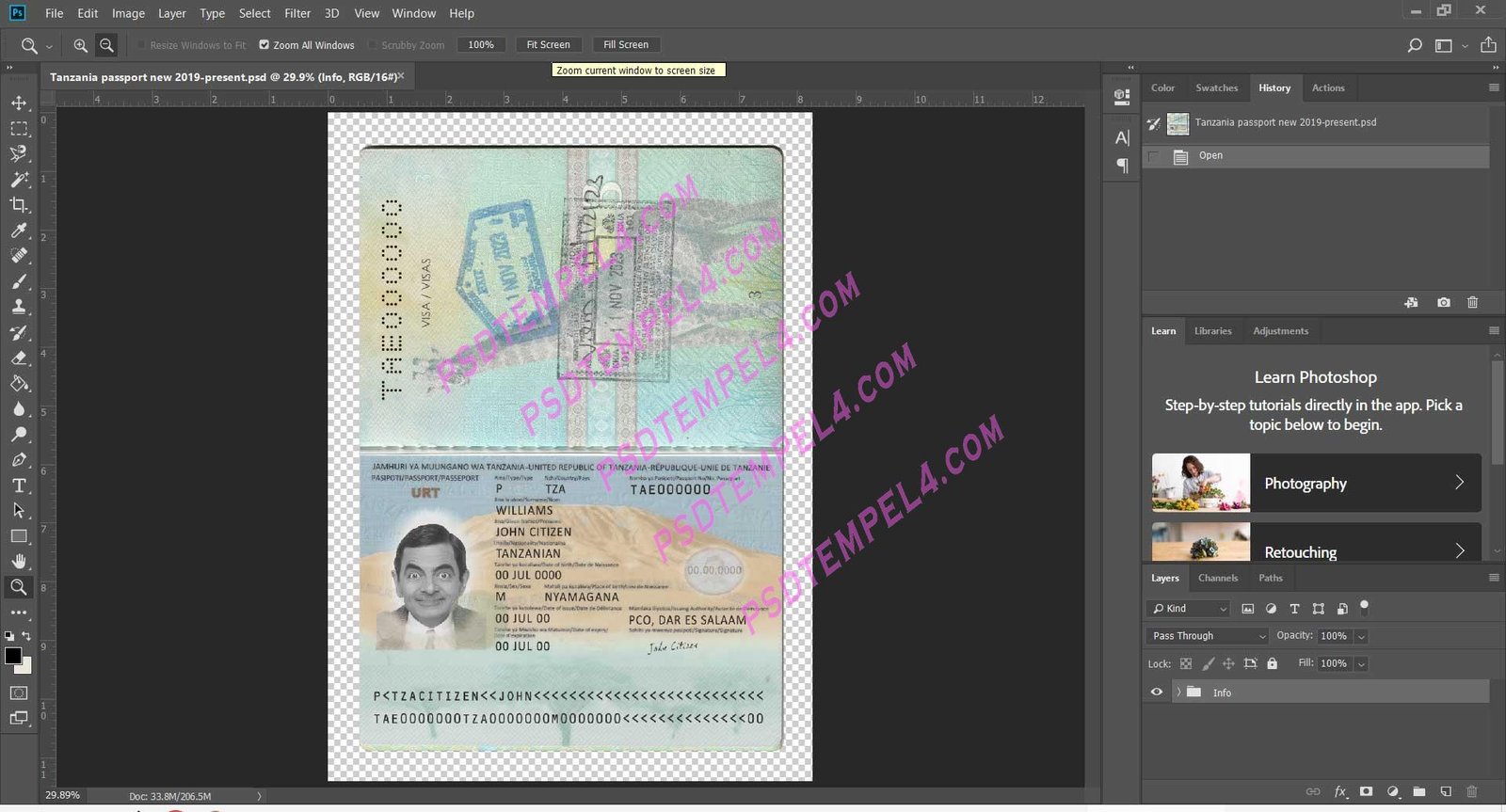Expand status bar info arrow
Screen dimensions: 1506x812
tap(260, 796)
